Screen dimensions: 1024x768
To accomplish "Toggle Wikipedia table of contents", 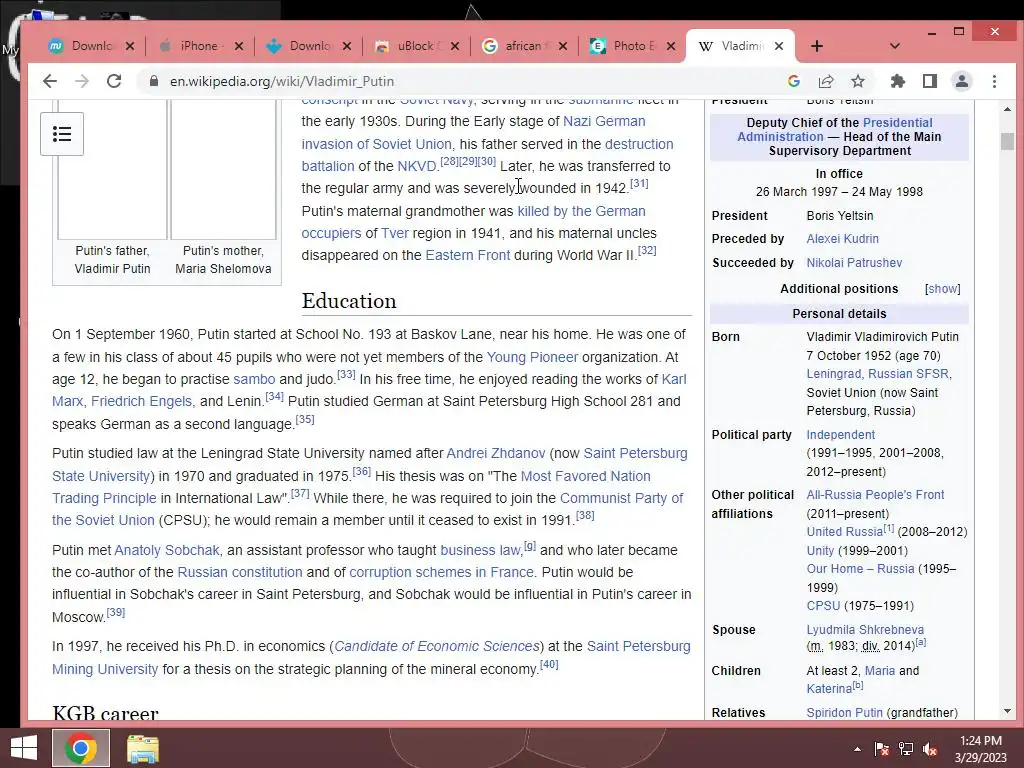I will point(62,134).
